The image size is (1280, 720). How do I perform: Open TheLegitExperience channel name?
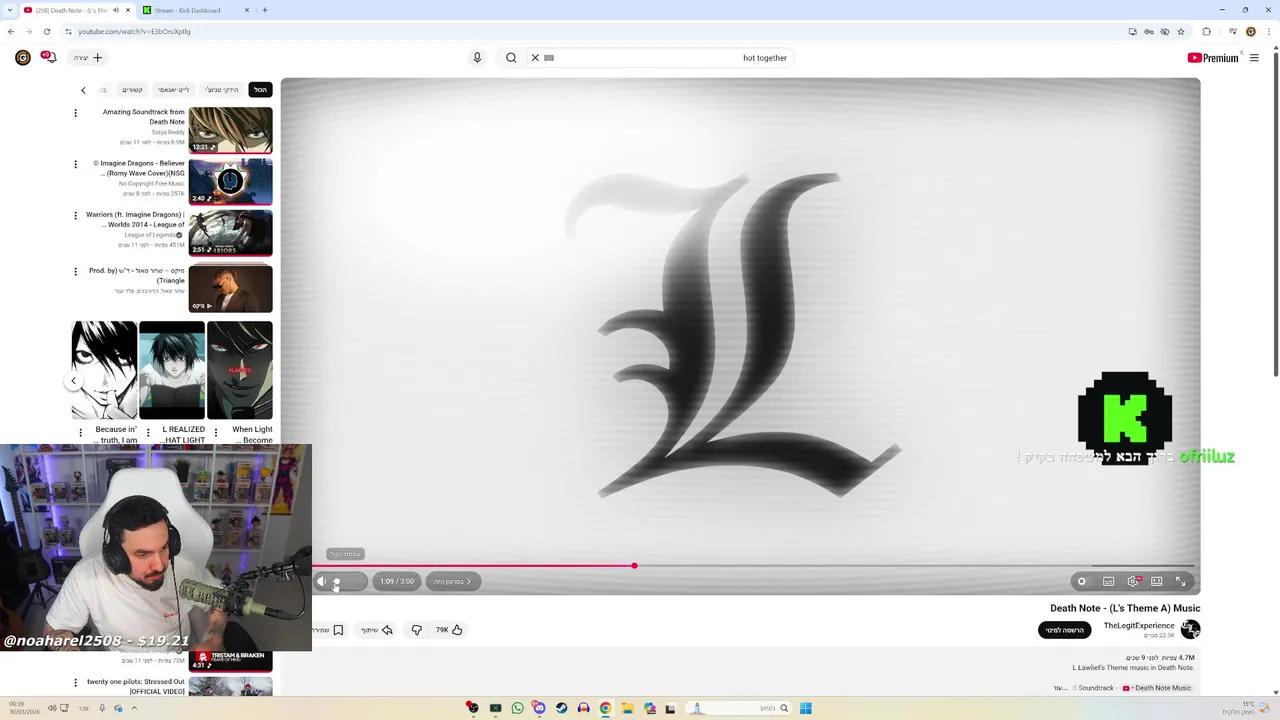point(1139,625)
